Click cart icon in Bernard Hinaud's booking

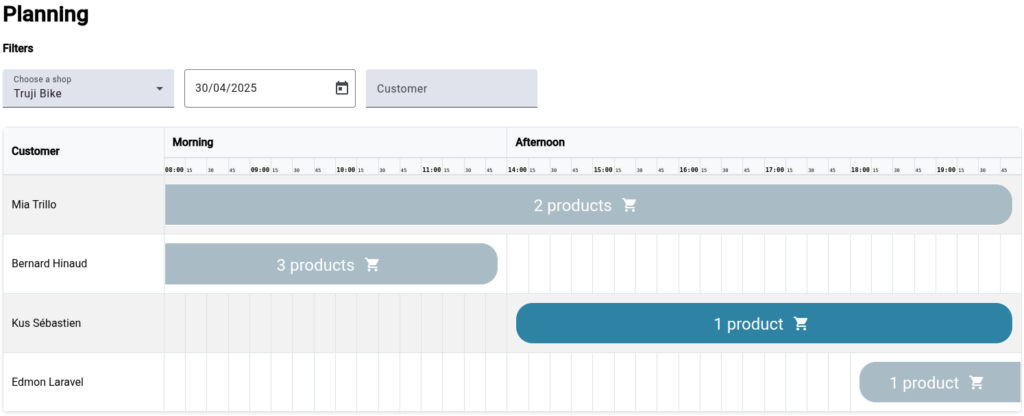[372, 265]
